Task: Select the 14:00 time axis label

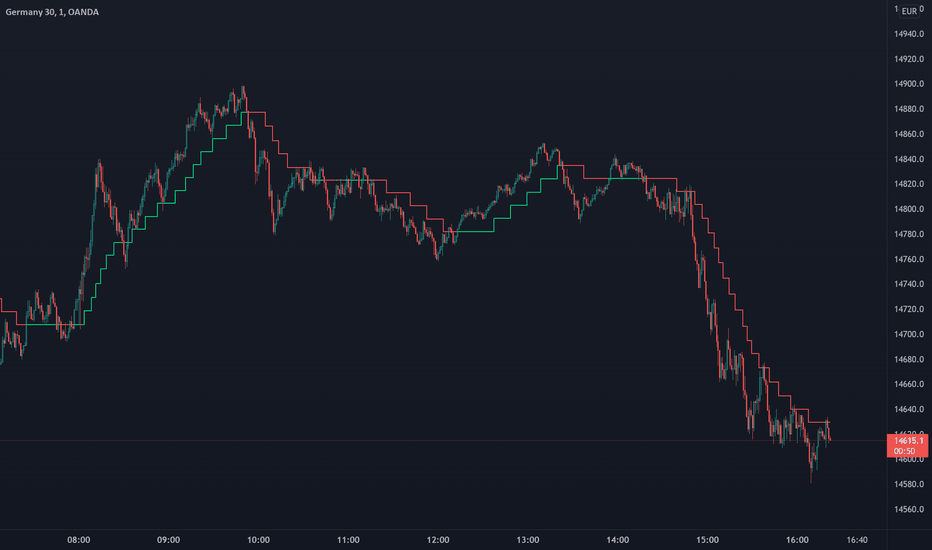Action: coord(618,540)
